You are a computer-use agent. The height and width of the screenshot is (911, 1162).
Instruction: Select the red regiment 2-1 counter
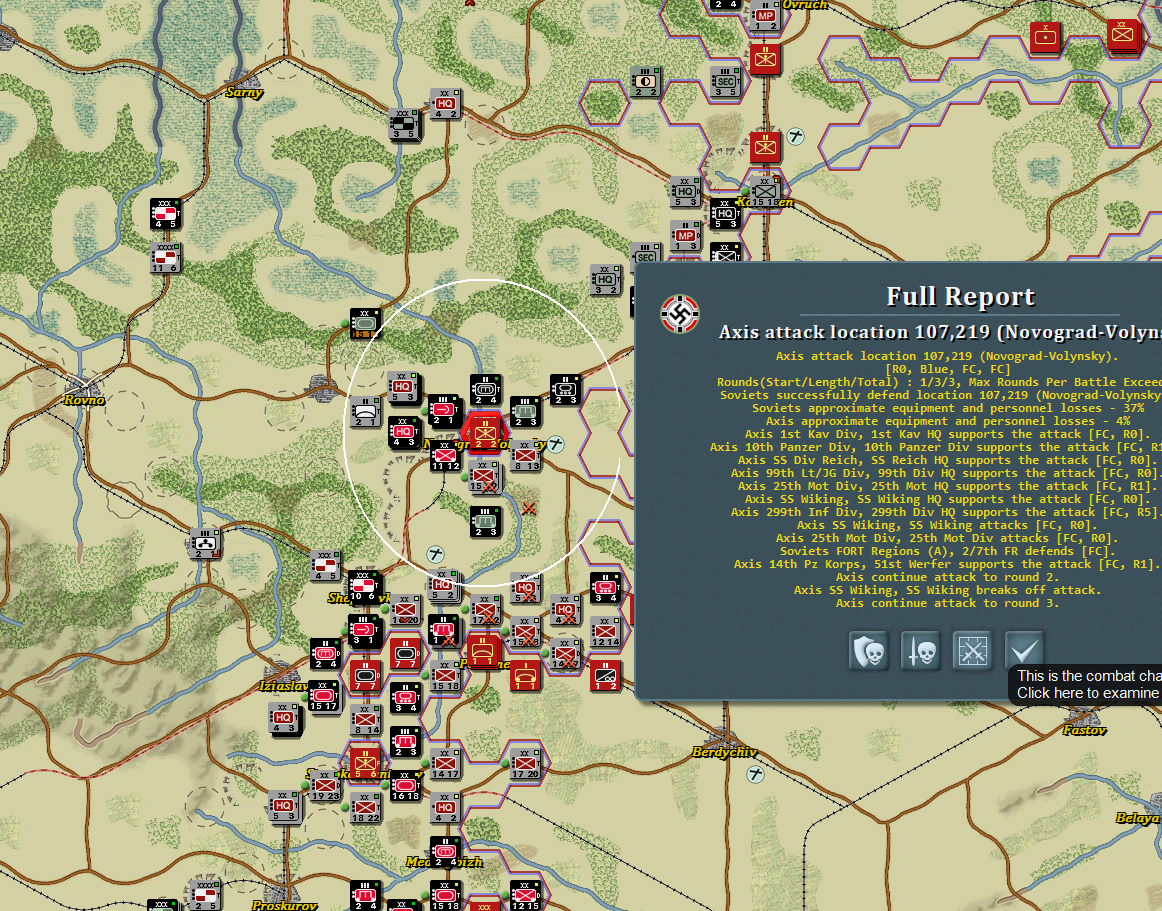pyautogui.click(x=443, y=410)
